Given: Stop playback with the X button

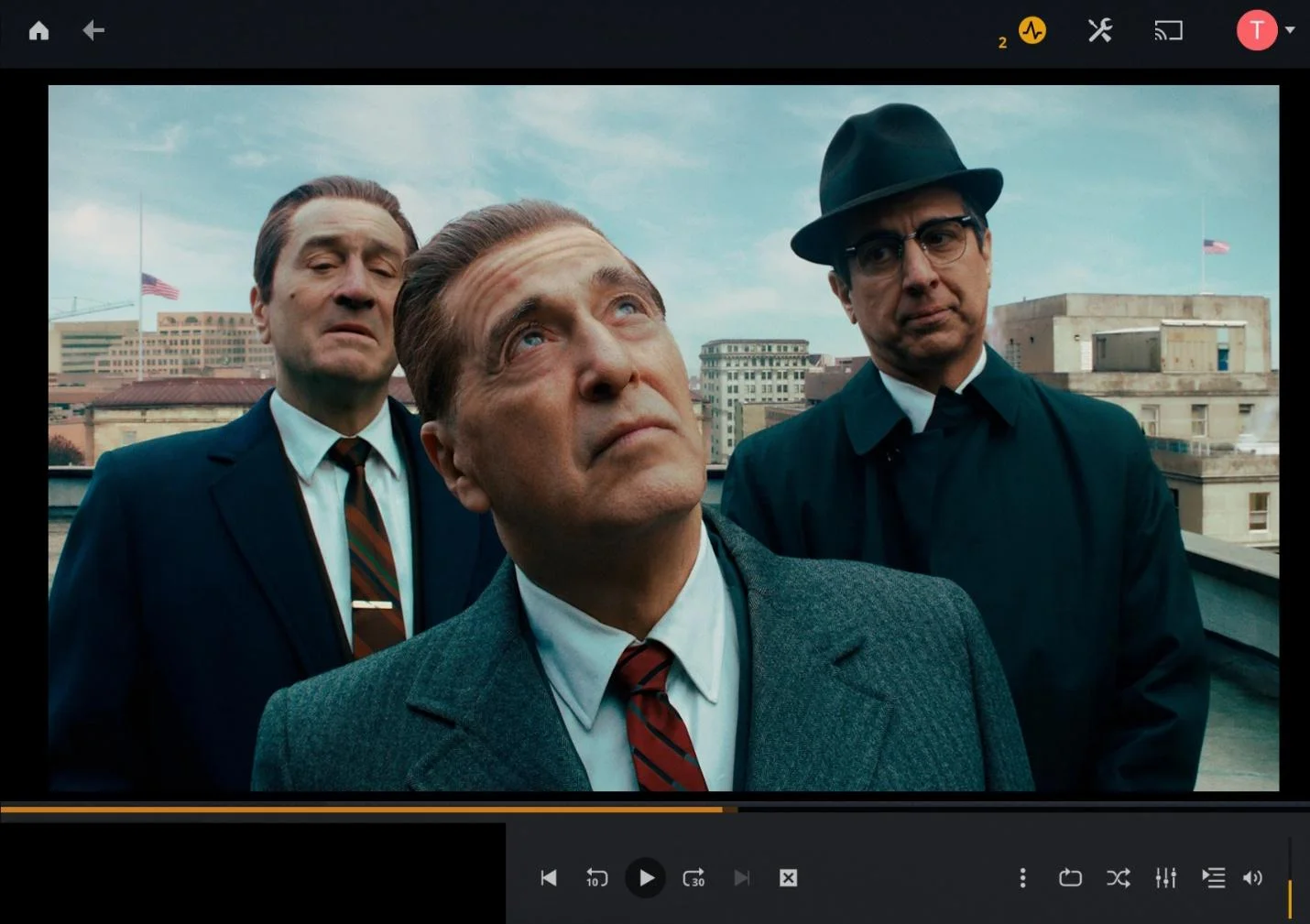Looking at the screenshot, I should coord(788,878).
